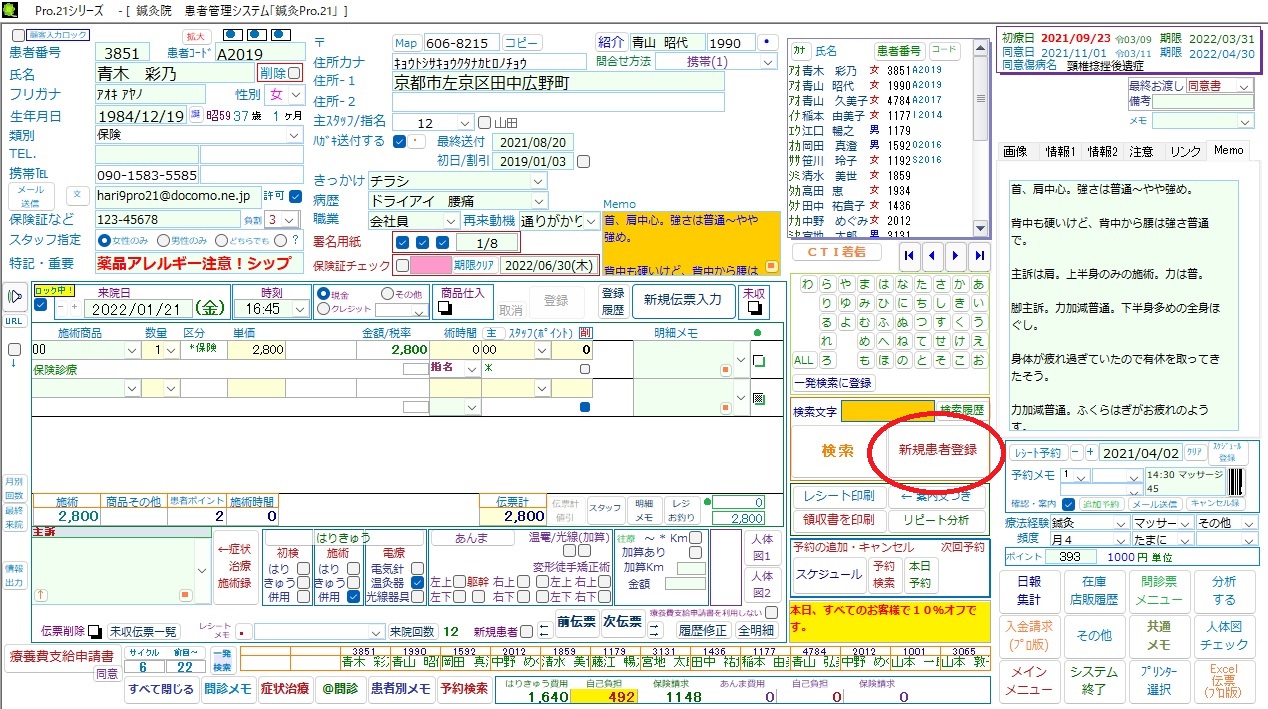The height and width of the screenshot is (709, 1268).
Task: Toggle the 温灸器 checkbox
Action: [x=415, y=581]
